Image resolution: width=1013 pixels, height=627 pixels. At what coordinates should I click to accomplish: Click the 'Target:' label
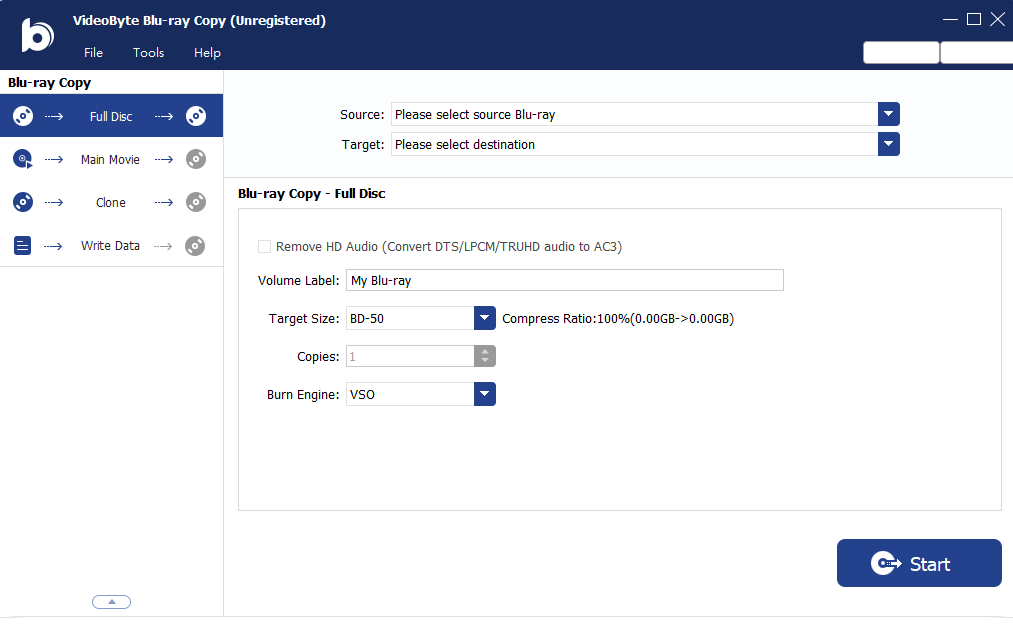tap(363, 145)
